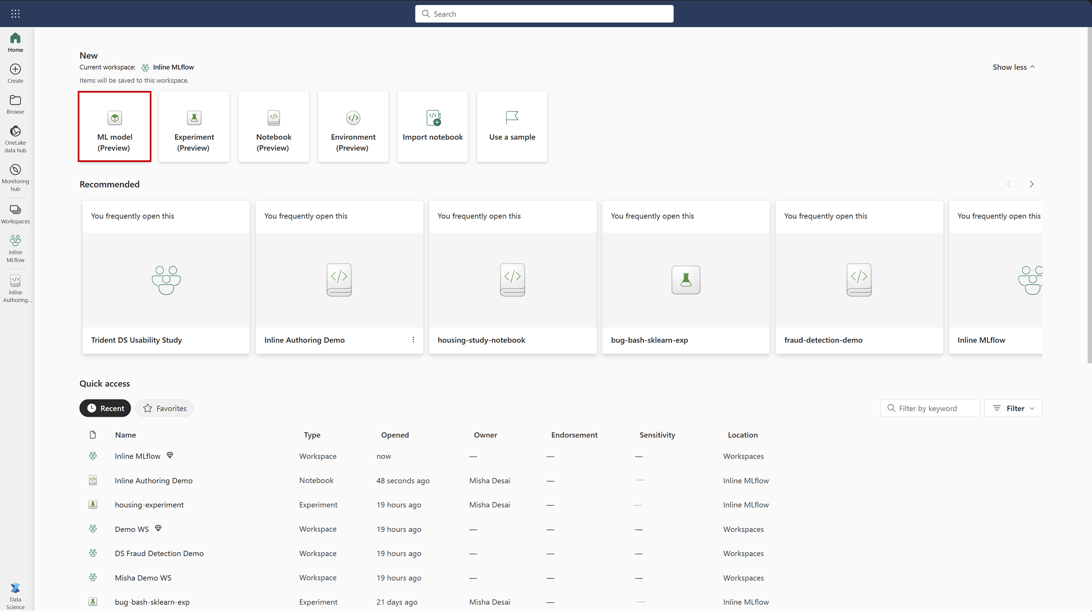Open the Data Science experience switcher

pyautogui.click(x=15, y=597)
